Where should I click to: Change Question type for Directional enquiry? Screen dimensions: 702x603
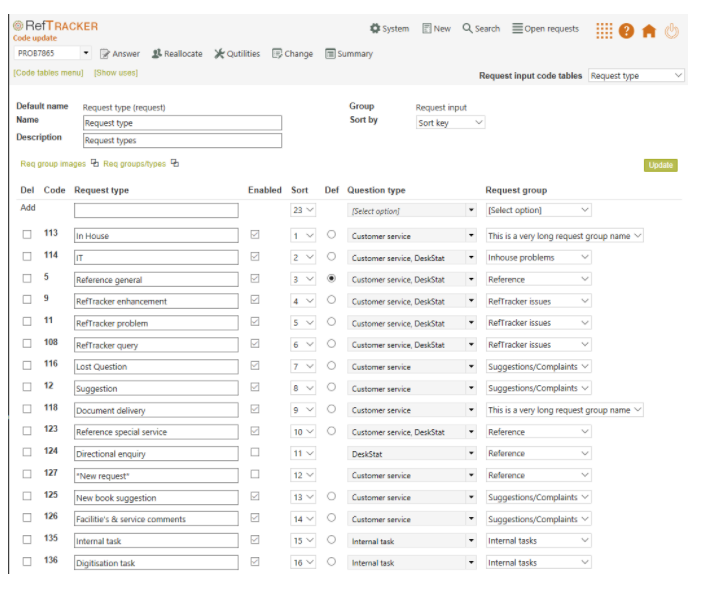[x=411, y=453]
